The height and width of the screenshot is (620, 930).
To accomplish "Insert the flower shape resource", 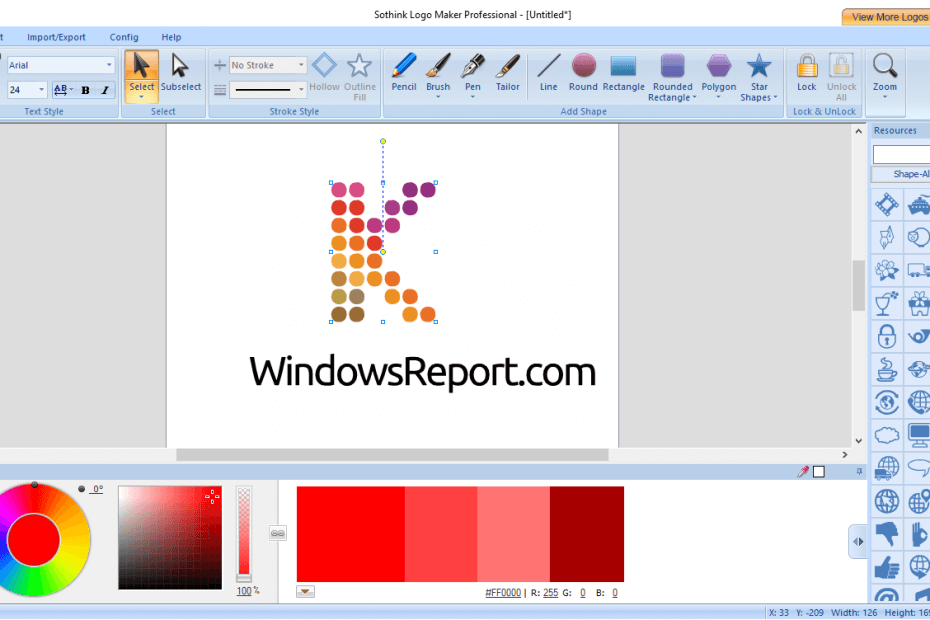I will click(887, 270).
